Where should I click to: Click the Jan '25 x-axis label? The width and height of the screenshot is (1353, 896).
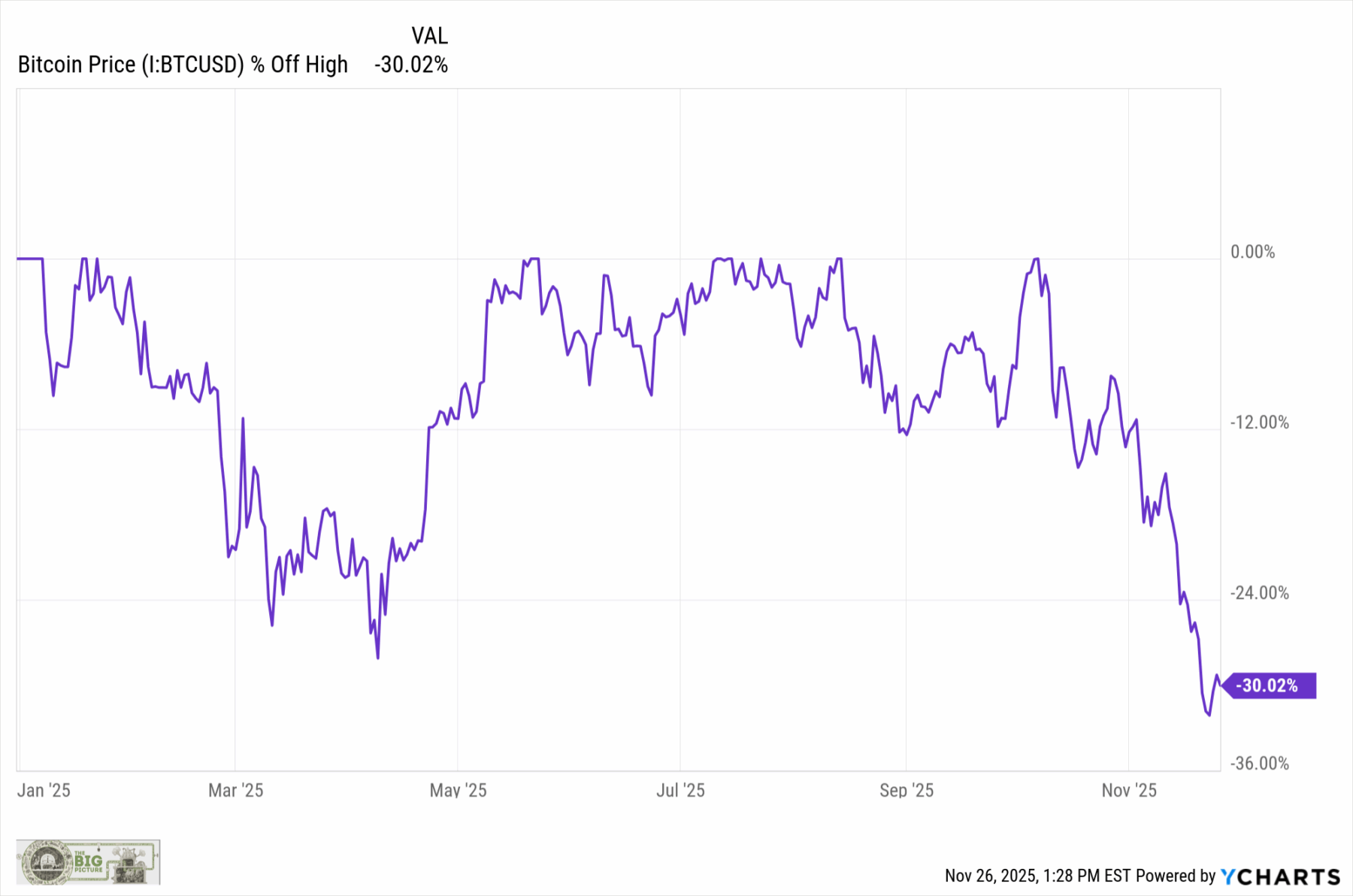point(44,790)
